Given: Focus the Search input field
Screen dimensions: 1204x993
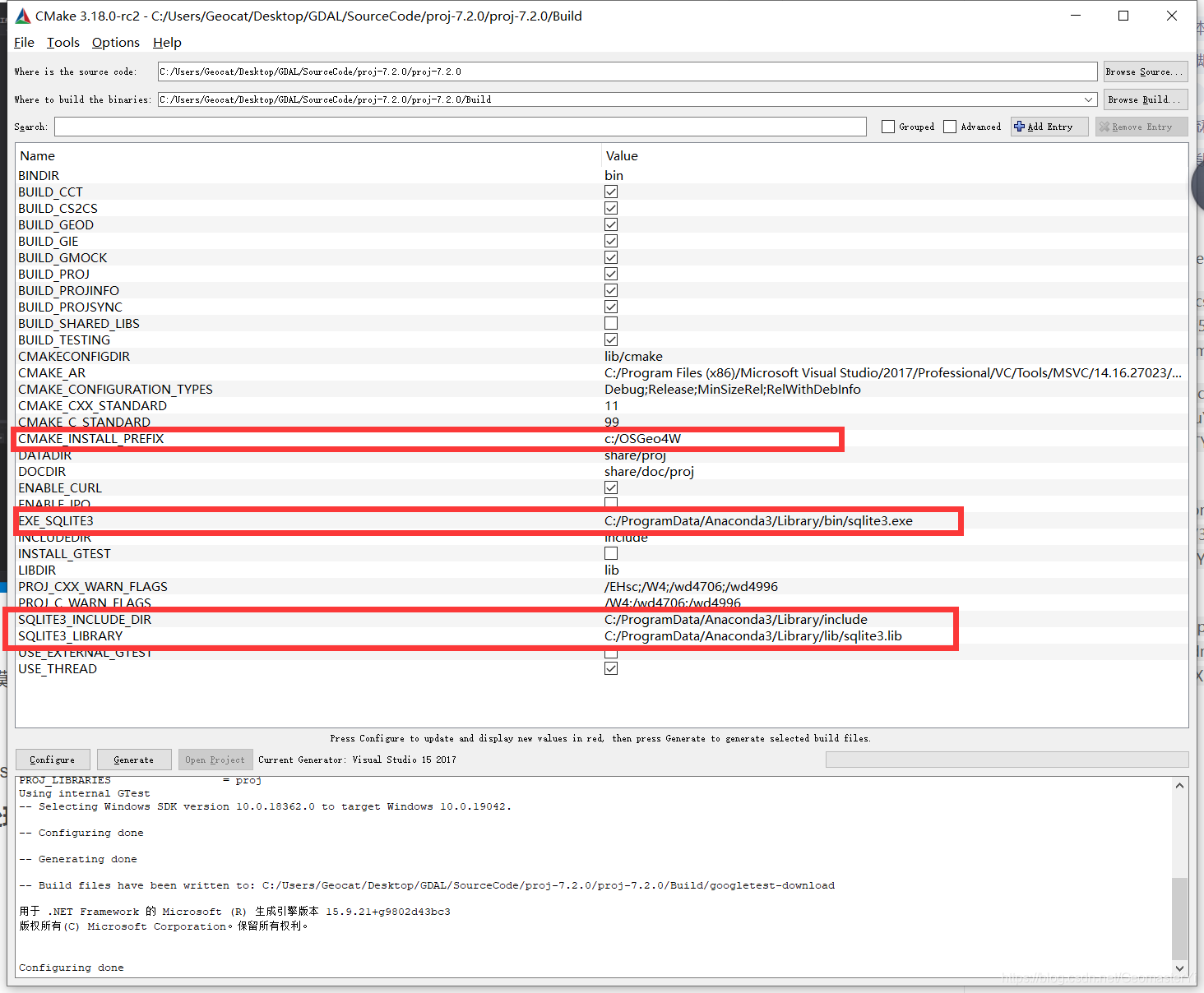Looking at the screenshot, I should coord(461,127).
